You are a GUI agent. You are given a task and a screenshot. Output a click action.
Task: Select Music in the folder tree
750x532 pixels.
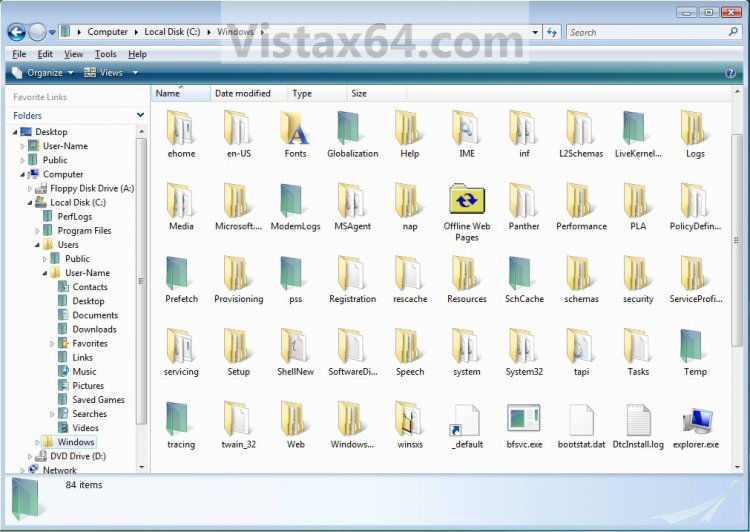[x=84, y=372]
